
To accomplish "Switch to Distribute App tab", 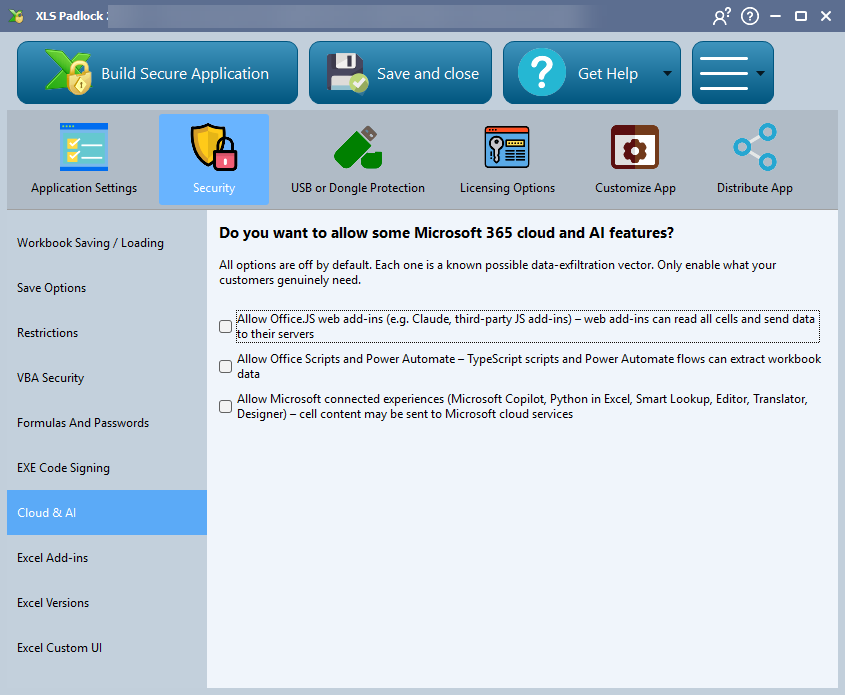I will pyautogui.click(x=754, y=159).
